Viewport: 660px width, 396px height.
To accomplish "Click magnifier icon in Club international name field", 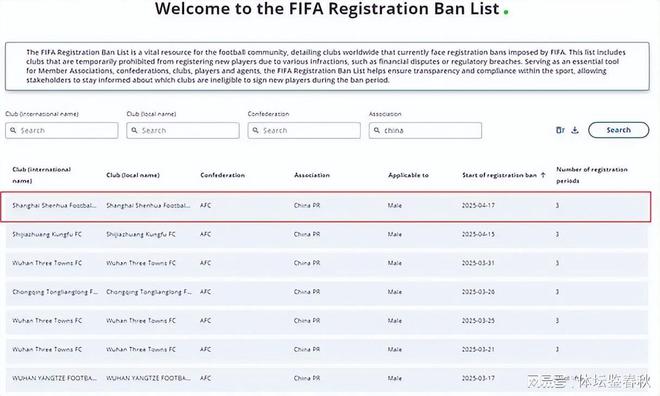I will coord(13,130).
